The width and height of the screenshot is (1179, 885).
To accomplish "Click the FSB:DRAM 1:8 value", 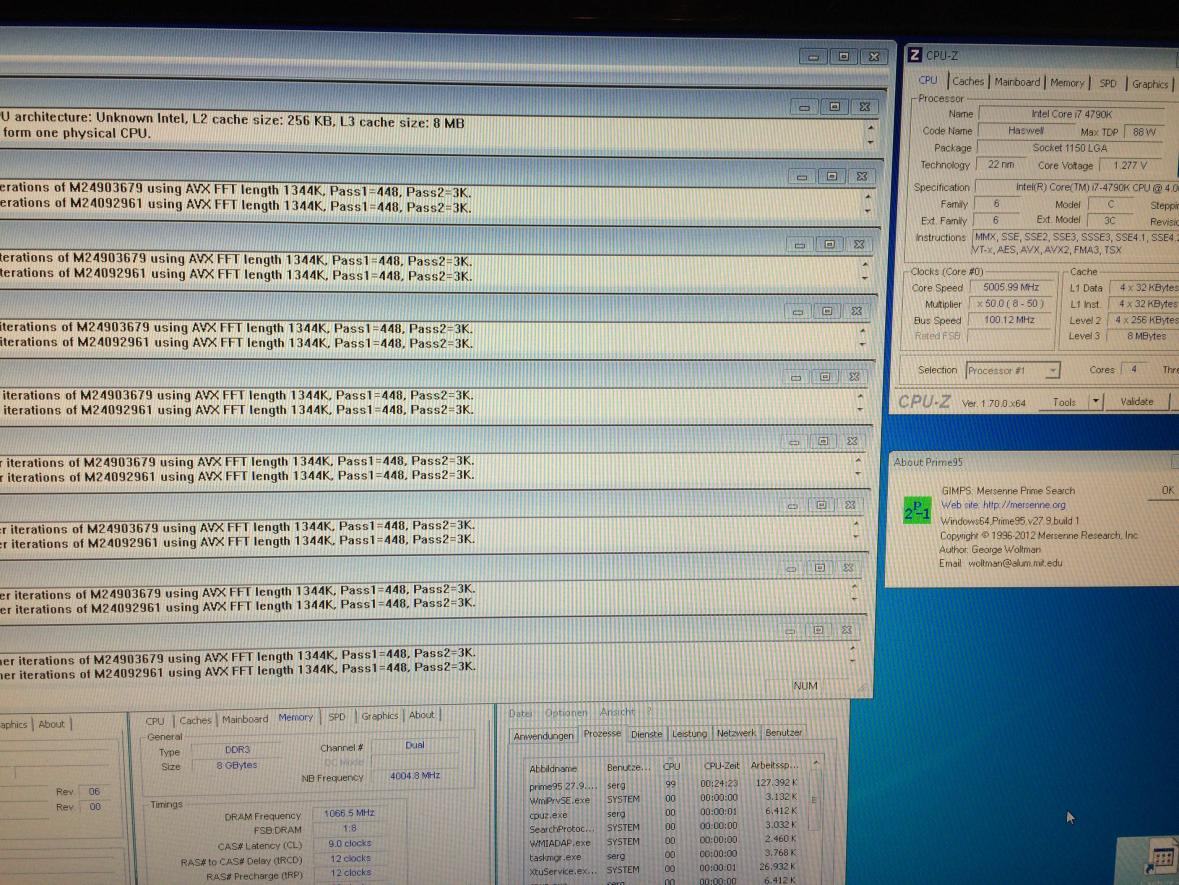I will 350,829.
